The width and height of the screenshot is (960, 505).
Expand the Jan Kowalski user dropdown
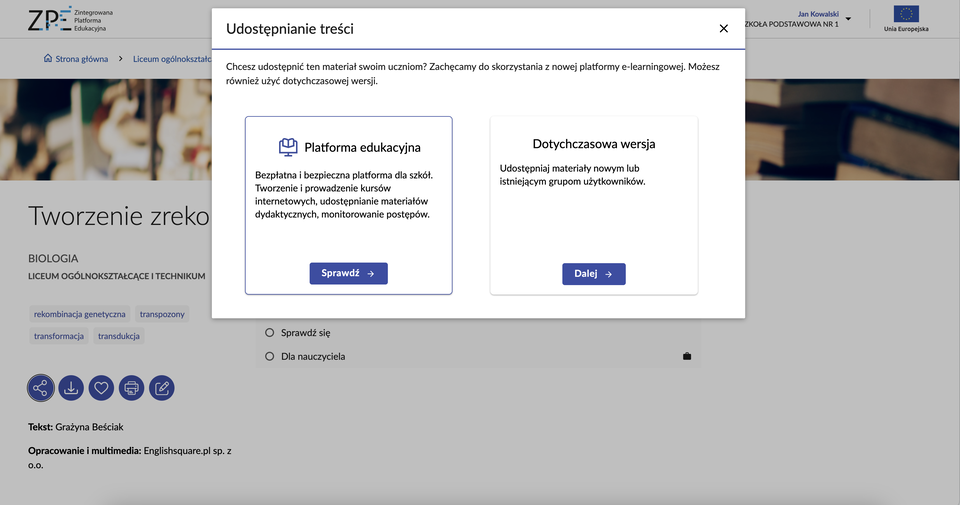point(848,19)
